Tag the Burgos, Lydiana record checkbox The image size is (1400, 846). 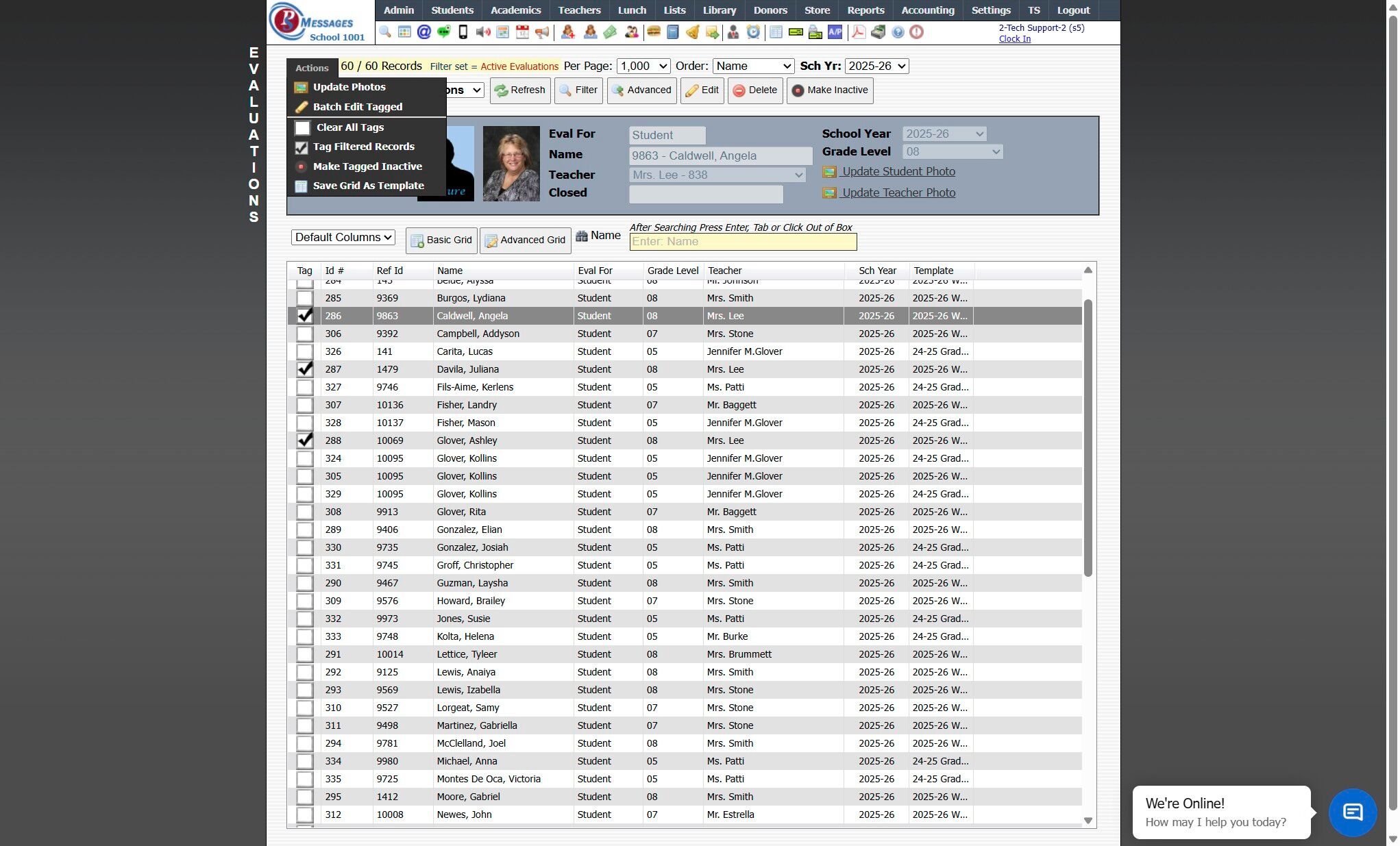pyautogui.click(x=305, y=298)
